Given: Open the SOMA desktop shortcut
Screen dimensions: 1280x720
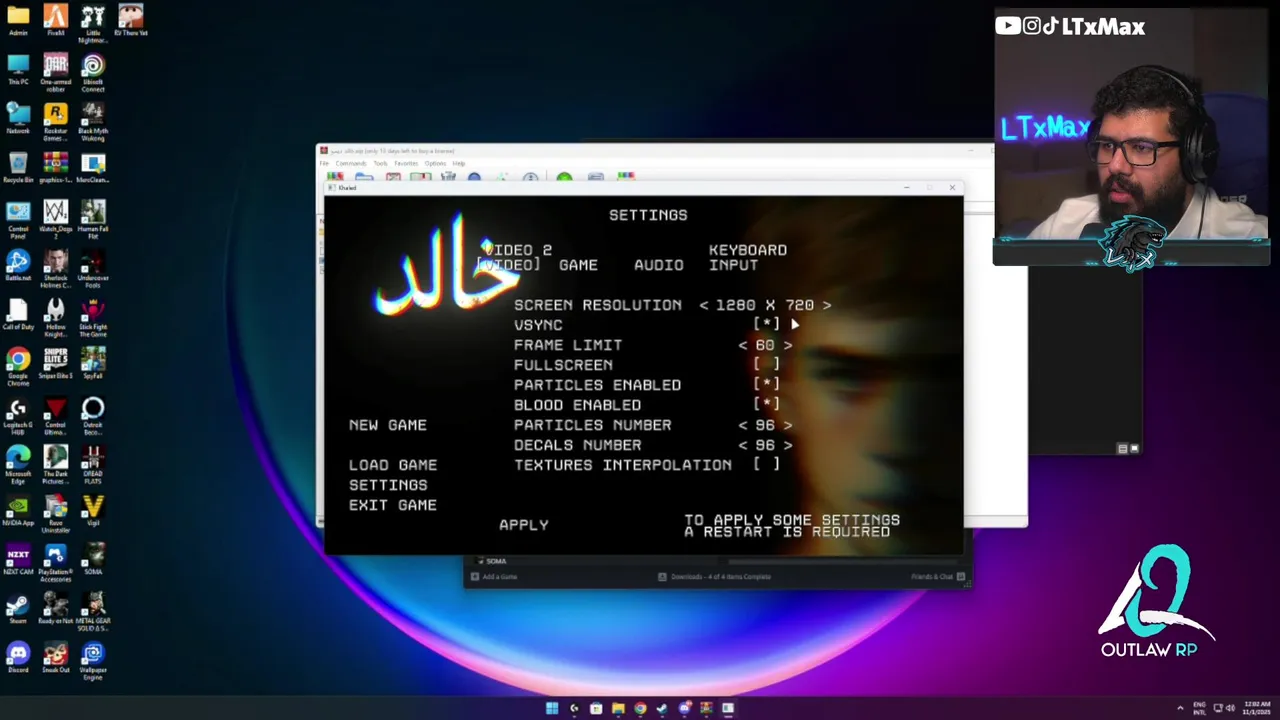Looking at the screenshot, I should [x=93, y=559].
